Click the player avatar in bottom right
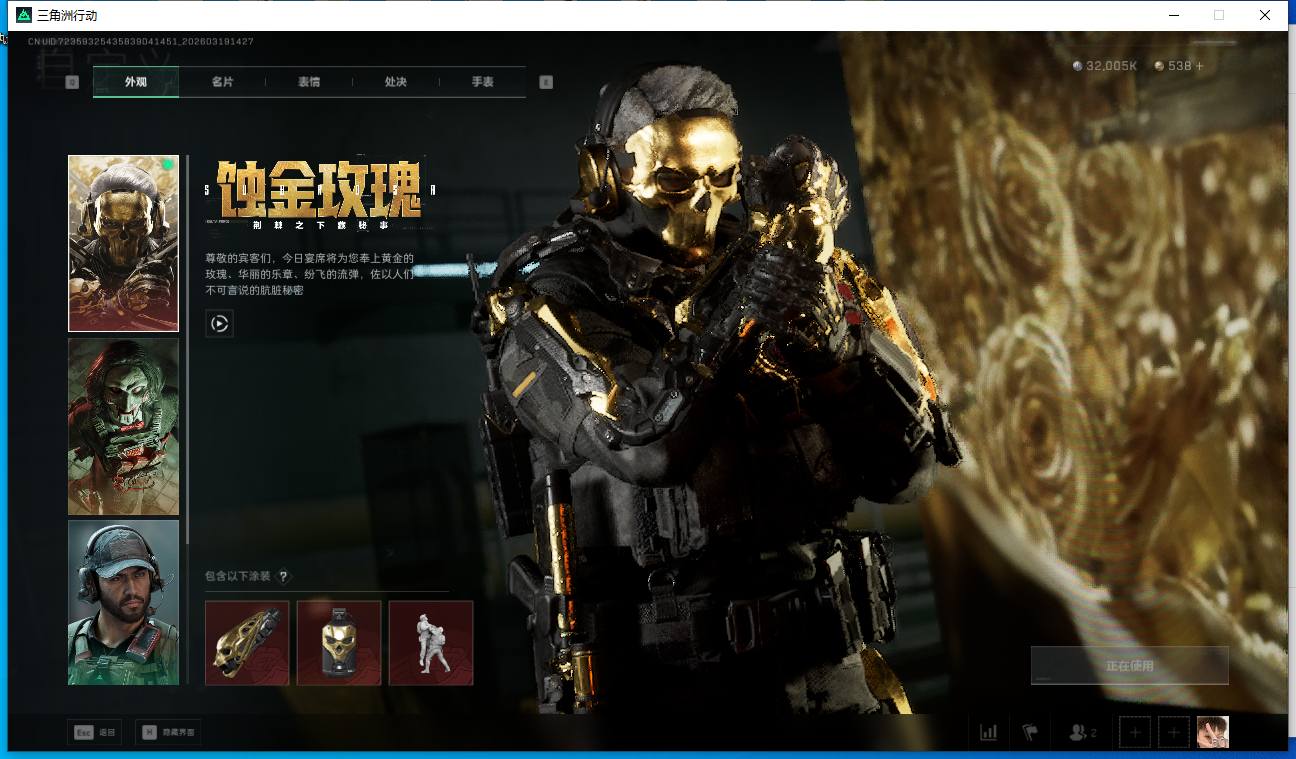1296x759 pixels. pyautogui.click(x=1212, y=732)
